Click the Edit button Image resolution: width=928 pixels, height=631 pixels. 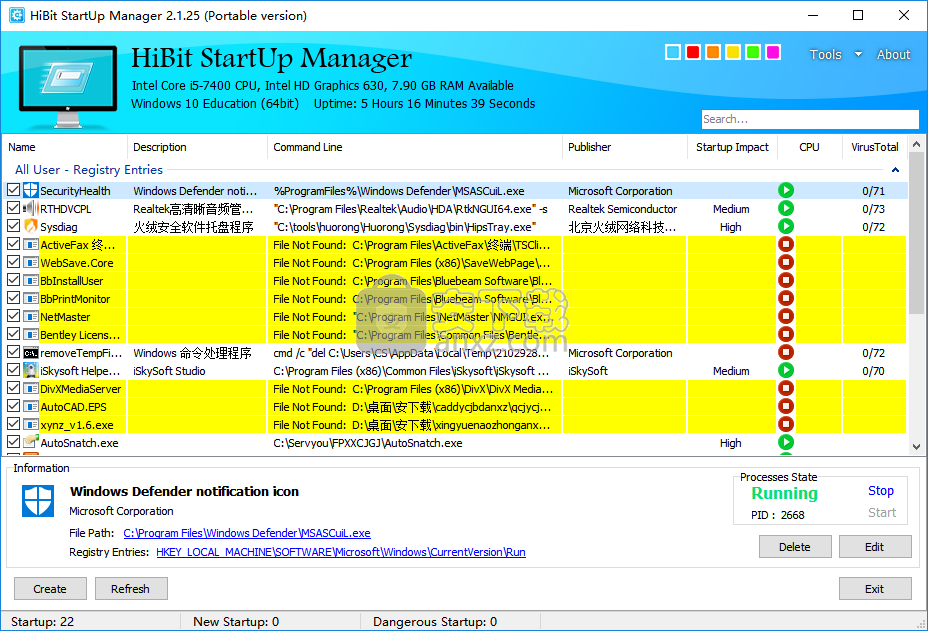click(875, 547)
